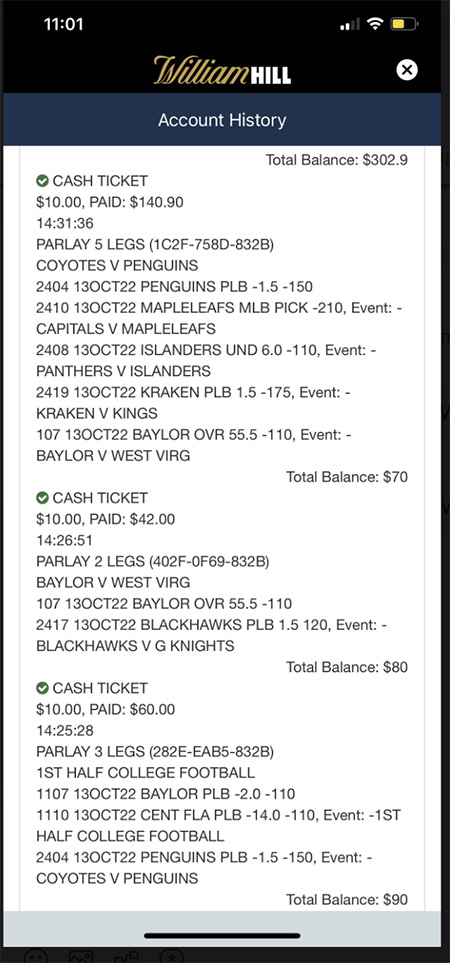This screenshot has height=963, width=450.
Task: Open the PARLAY 3 LEGS ticket entry
Action: (x=155, y=752)
